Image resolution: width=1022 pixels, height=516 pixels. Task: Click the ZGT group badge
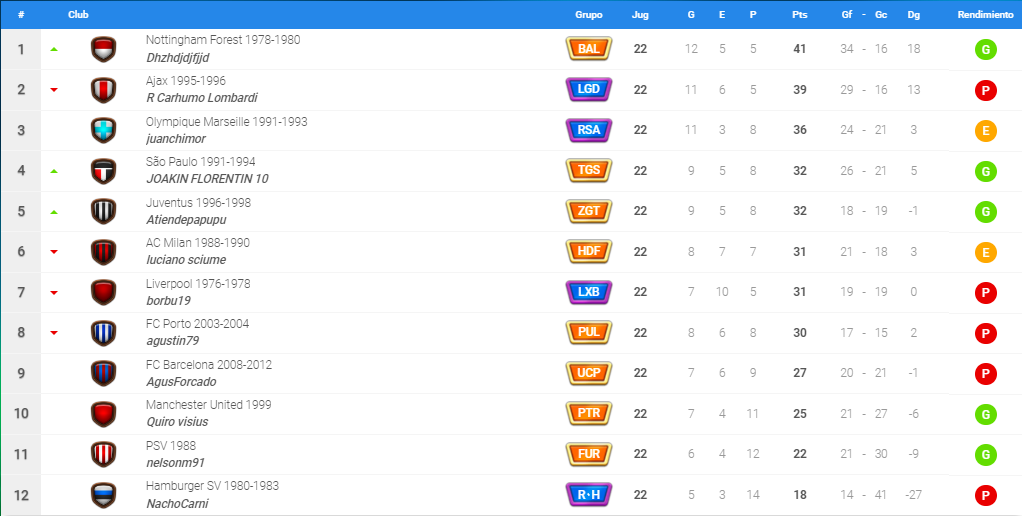click(589, 211)
